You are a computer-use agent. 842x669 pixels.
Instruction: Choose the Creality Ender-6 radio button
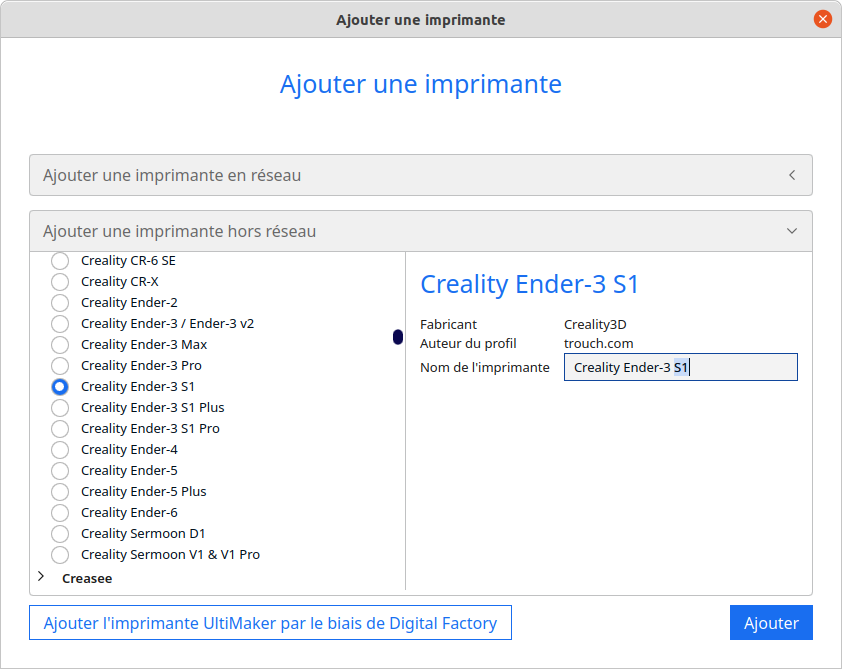60,513
